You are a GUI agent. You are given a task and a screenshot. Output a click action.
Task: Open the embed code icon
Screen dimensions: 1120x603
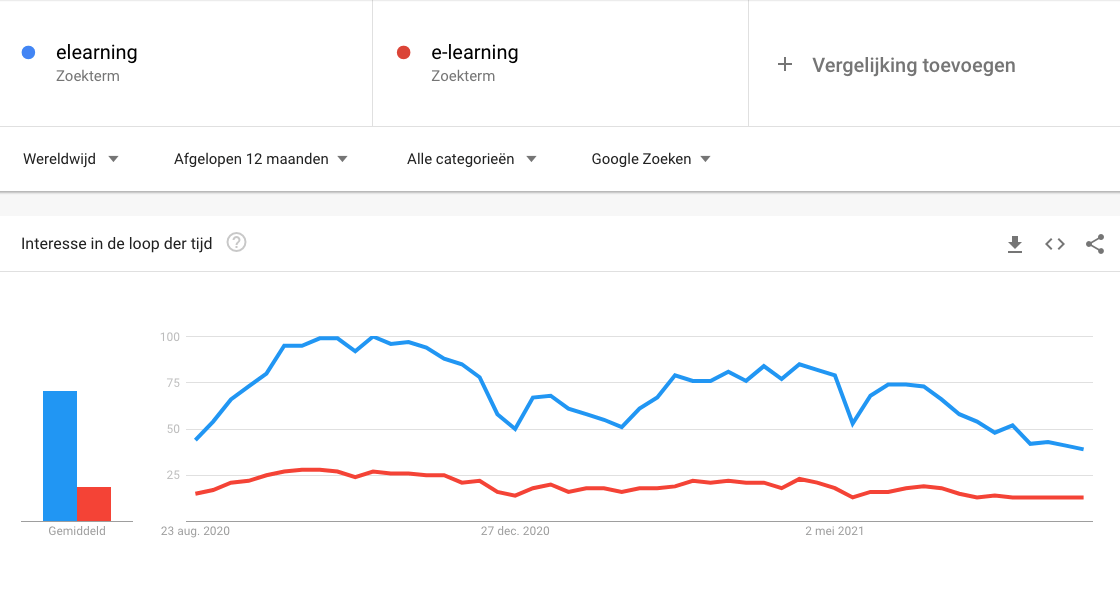[x=1055, y=244]
